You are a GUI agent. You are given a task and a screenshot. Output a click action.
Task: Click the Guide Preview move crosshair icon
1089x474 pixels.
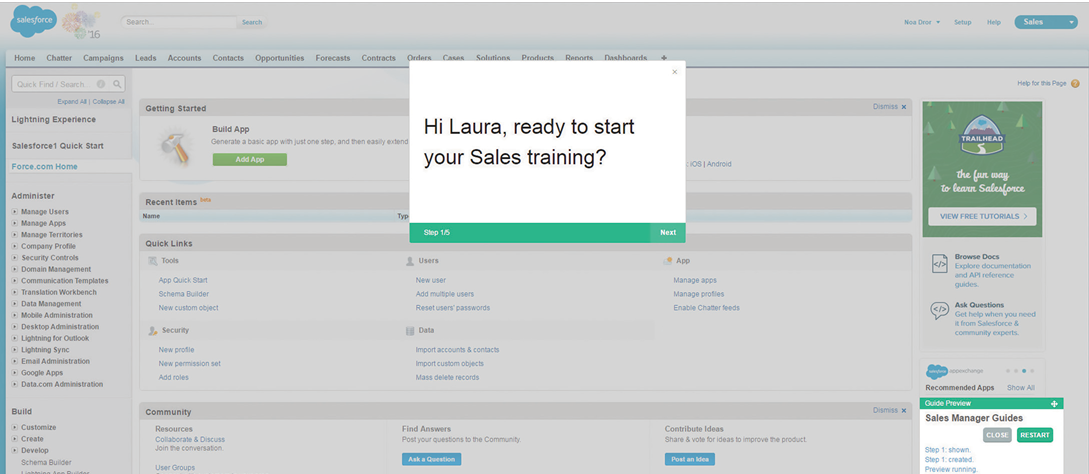click(x=1054, y=403)
